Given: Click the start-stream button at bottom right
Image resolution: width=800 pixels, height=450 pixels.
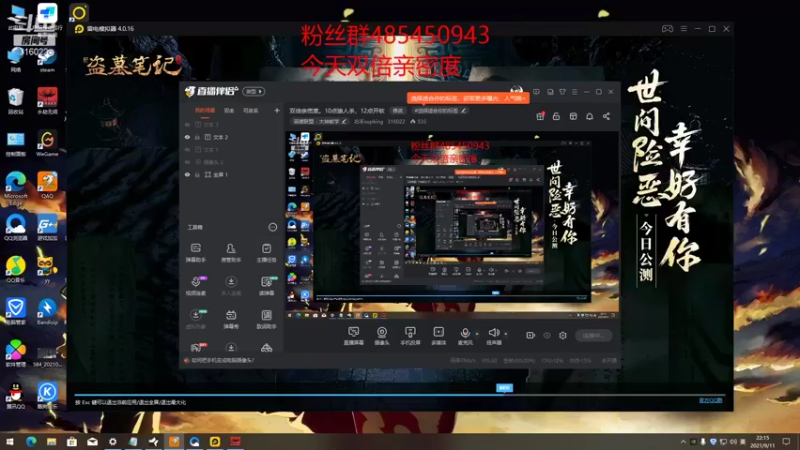Looking at the screenshot, I should (x=593, y=335).
